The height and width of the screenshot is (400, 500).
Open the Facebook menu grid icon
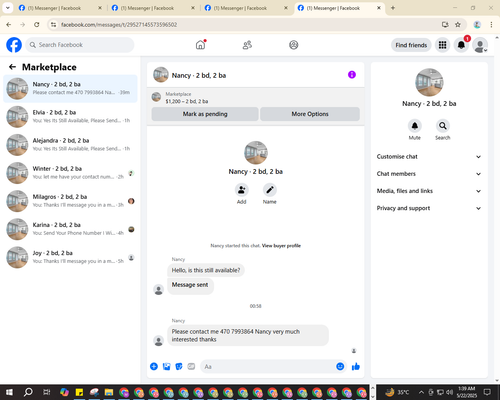coord(442,45)
